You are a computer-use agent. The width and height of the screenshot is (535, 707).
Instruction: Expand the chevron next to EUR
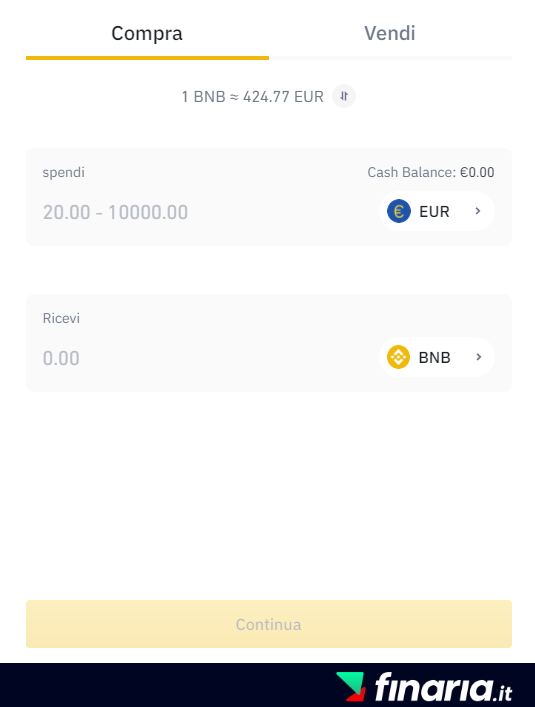(x=478, y=211)
